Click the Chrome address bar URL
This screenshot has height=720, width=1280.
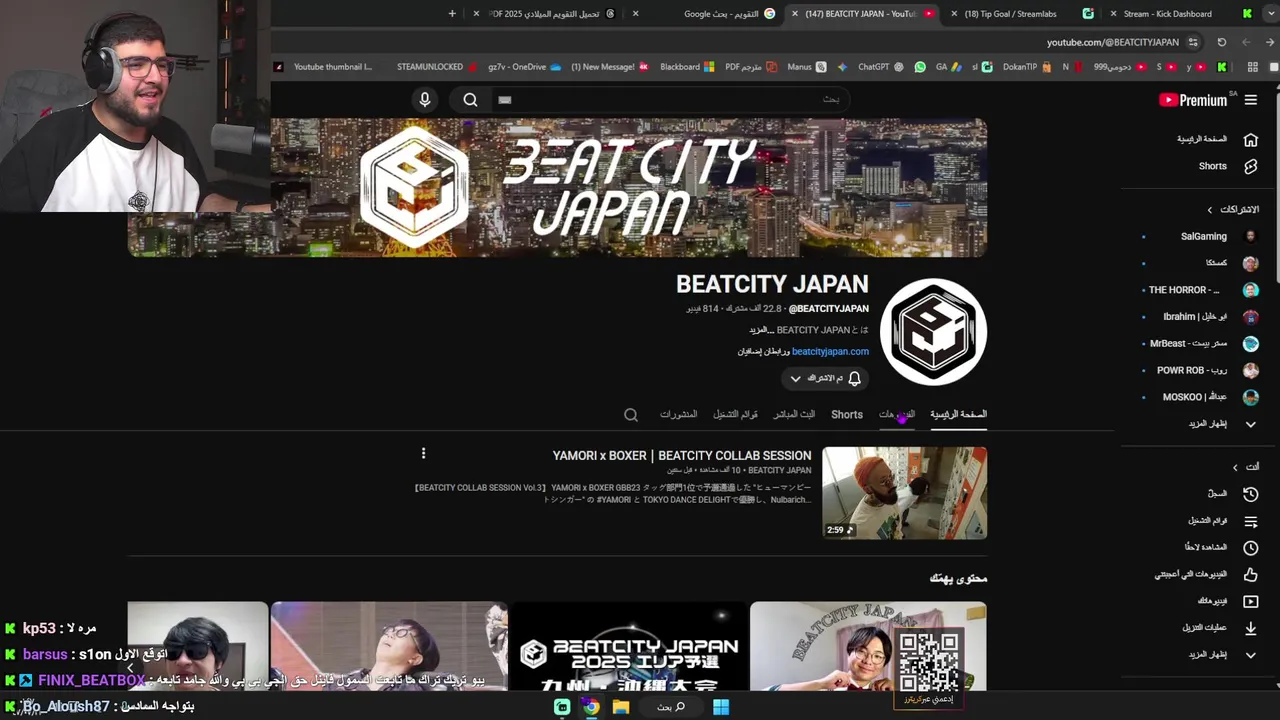(x=1112, y=43)
